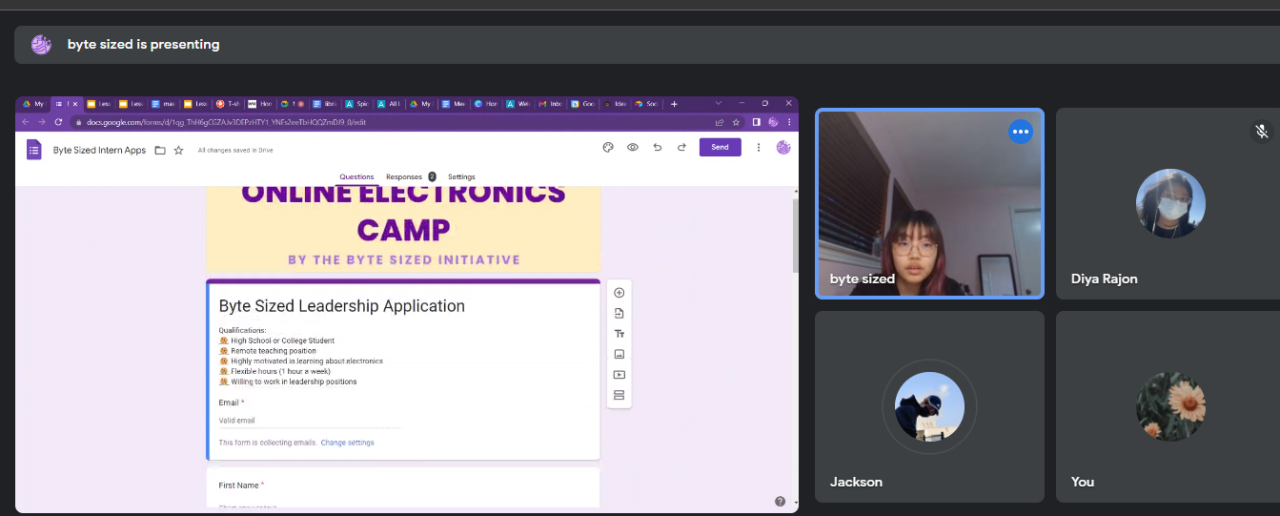The width and height of the screenshot is (1280, 516).
Task: Click Responses count badge
Action: coord(432,177)
